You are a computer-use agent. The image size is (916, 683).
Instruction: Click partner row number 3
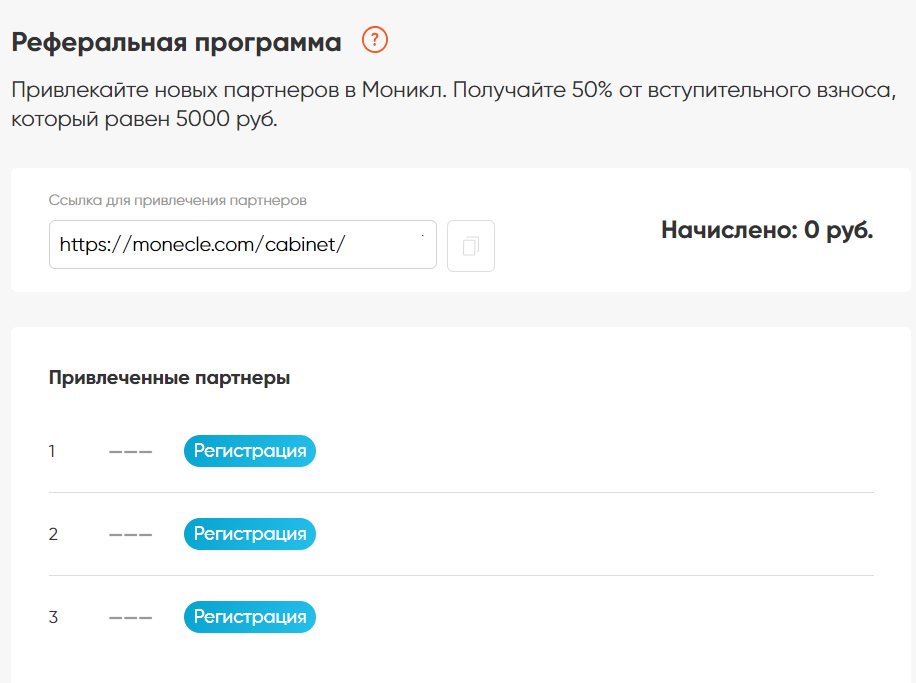[53, 617]
